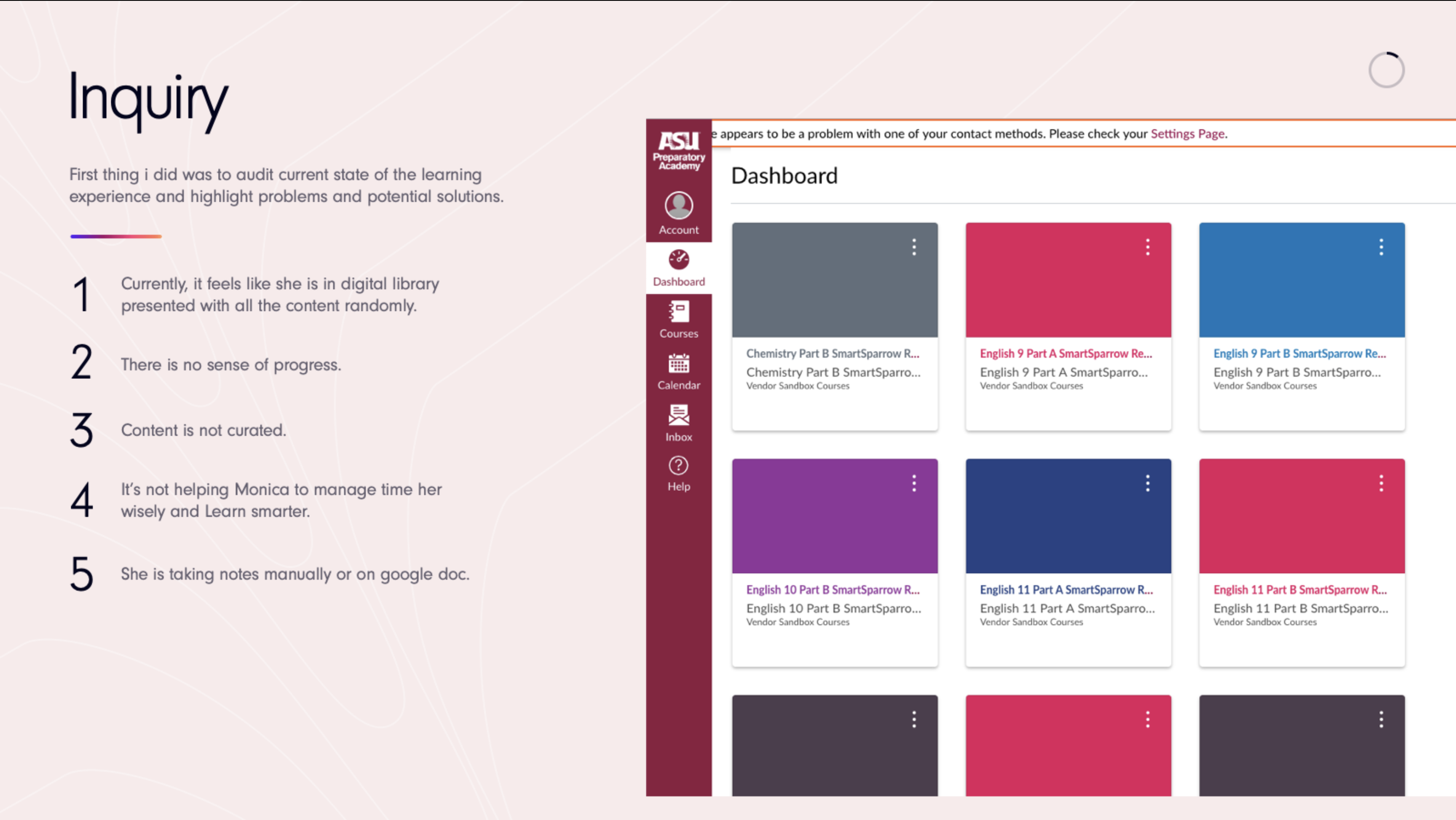Open the Account profile icon

678,205
